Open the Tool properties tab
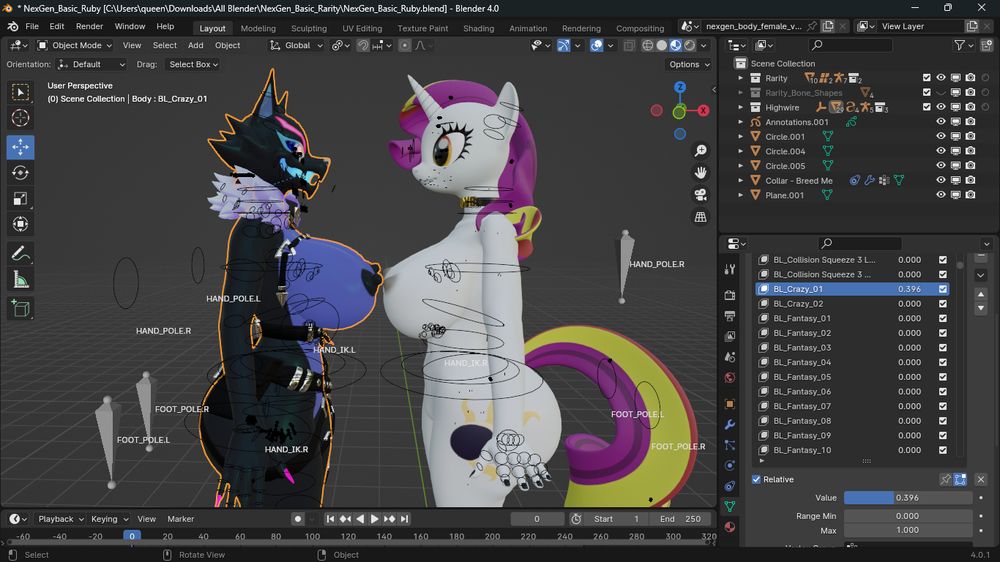Viewport: 1000px width, 562px height. pos(730,269)
